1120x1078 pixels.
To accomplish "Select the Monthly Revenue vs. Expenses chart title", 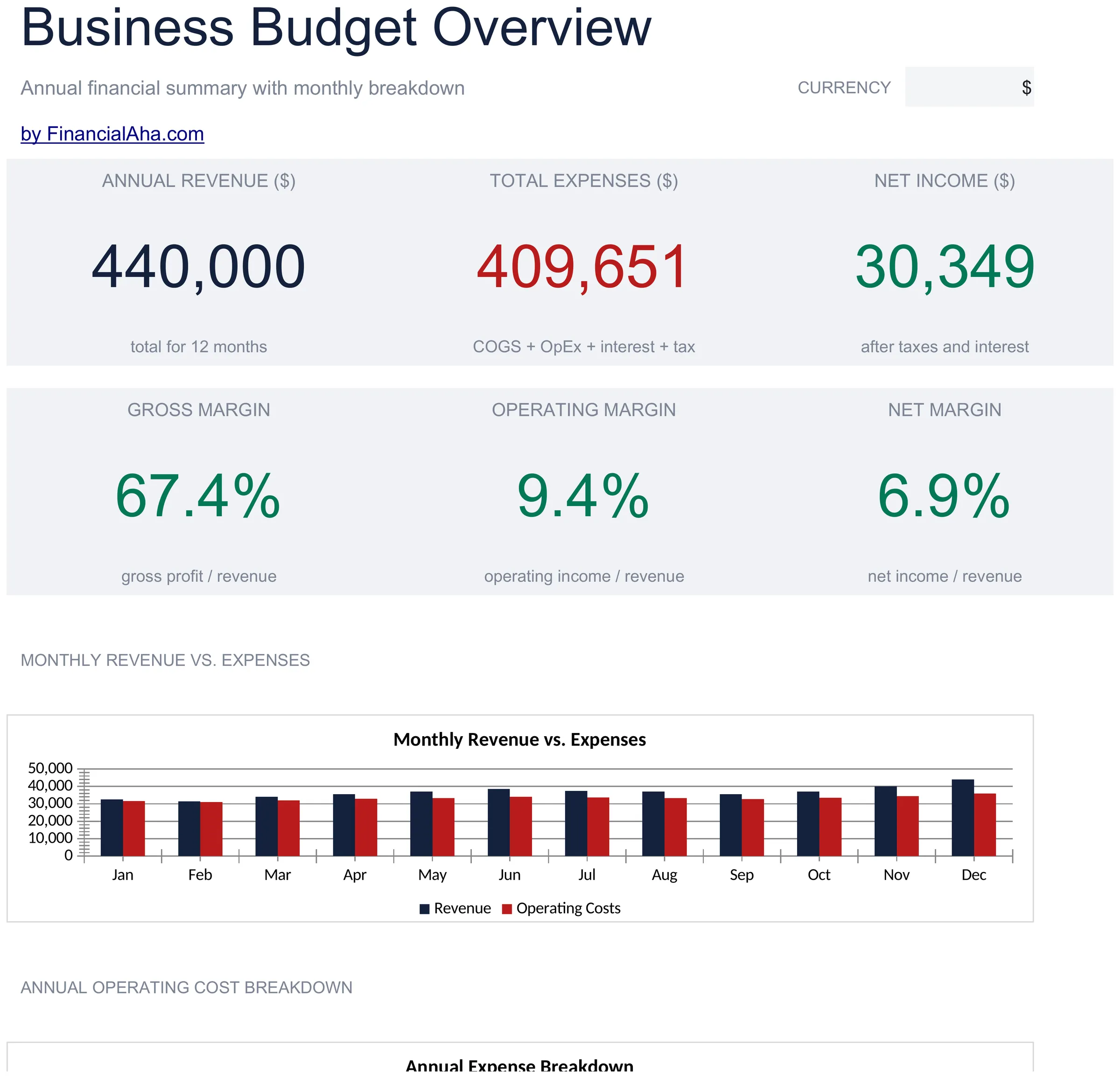I will coord(519,740).
